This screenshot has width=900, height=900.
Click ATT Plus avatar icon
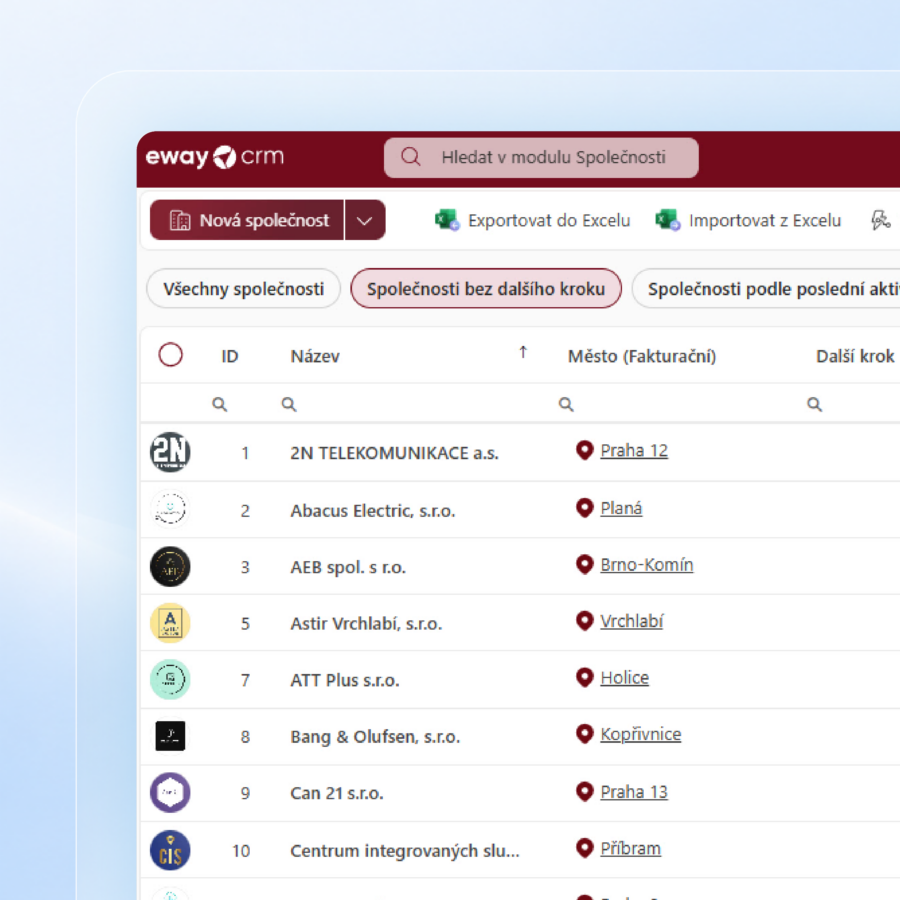tap(170, 680)
